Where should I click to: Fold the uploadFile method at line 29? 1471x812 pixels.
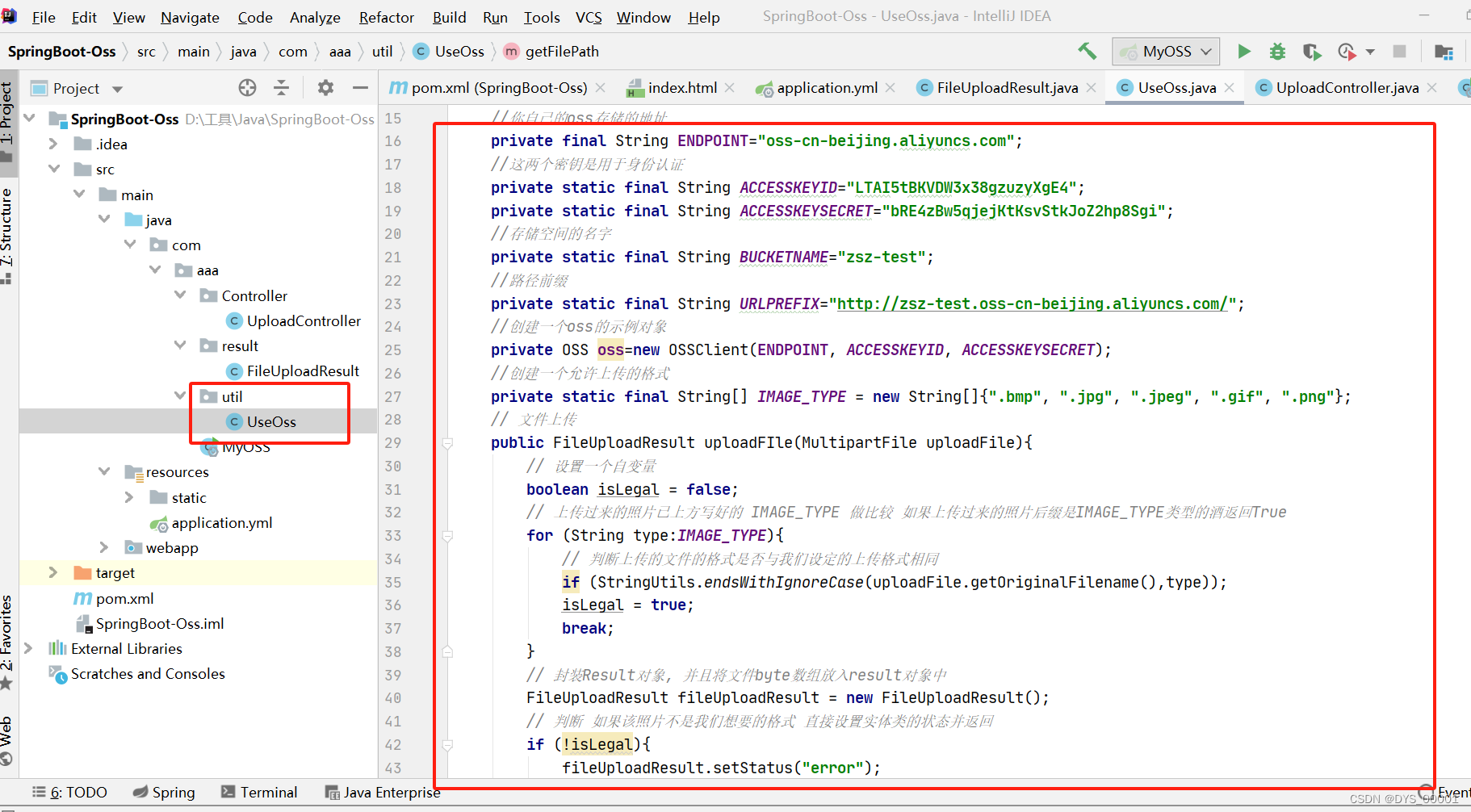click(x=447, y=442)
